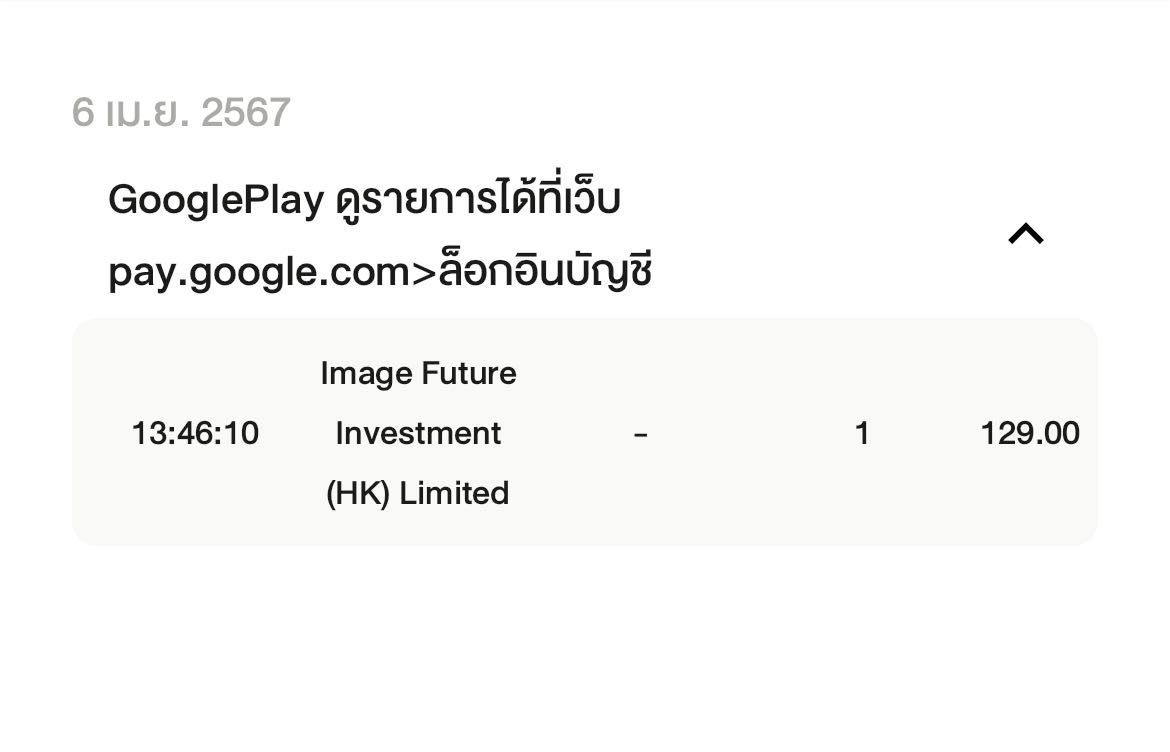
Task: Click the (HK) text in merchant name
Action: 358,493
